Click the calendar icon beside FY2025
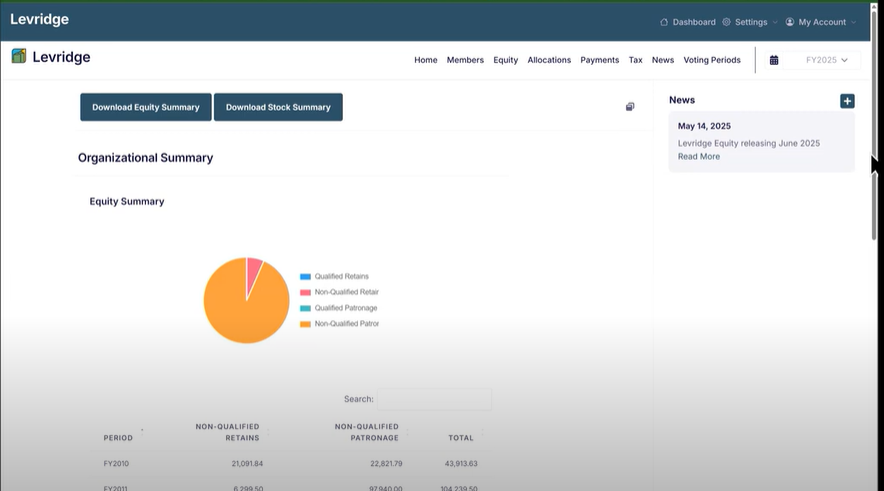884x491 pixels. point(774,60)
